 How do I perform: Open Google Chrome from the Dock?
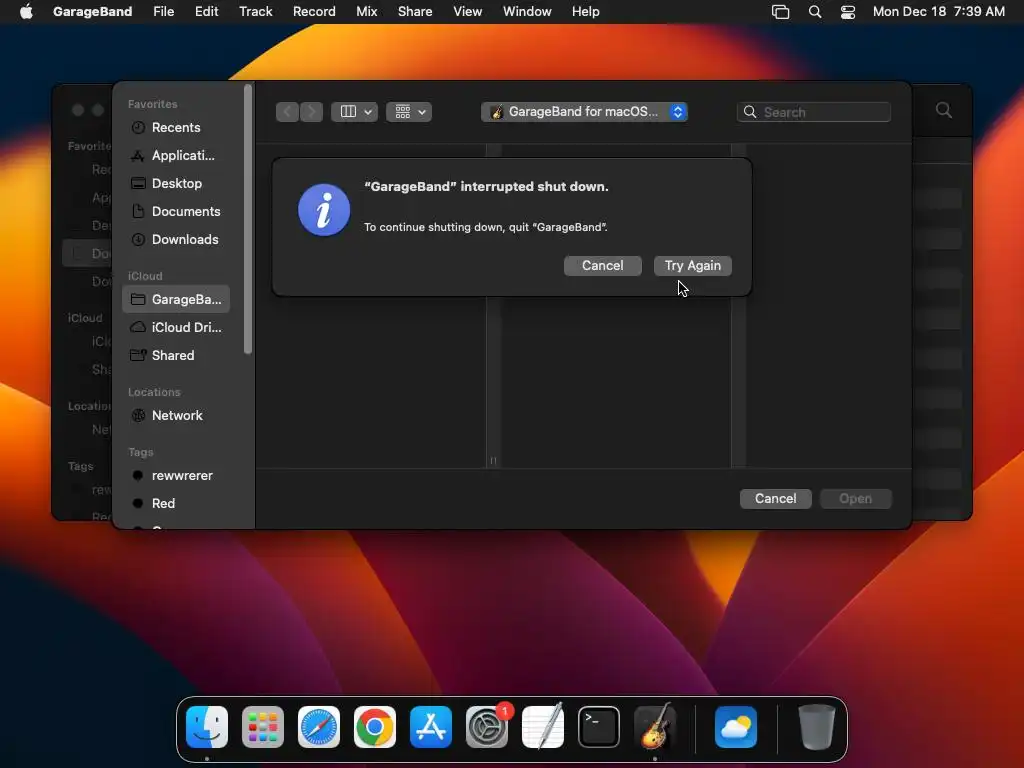(x=375, y=727)
